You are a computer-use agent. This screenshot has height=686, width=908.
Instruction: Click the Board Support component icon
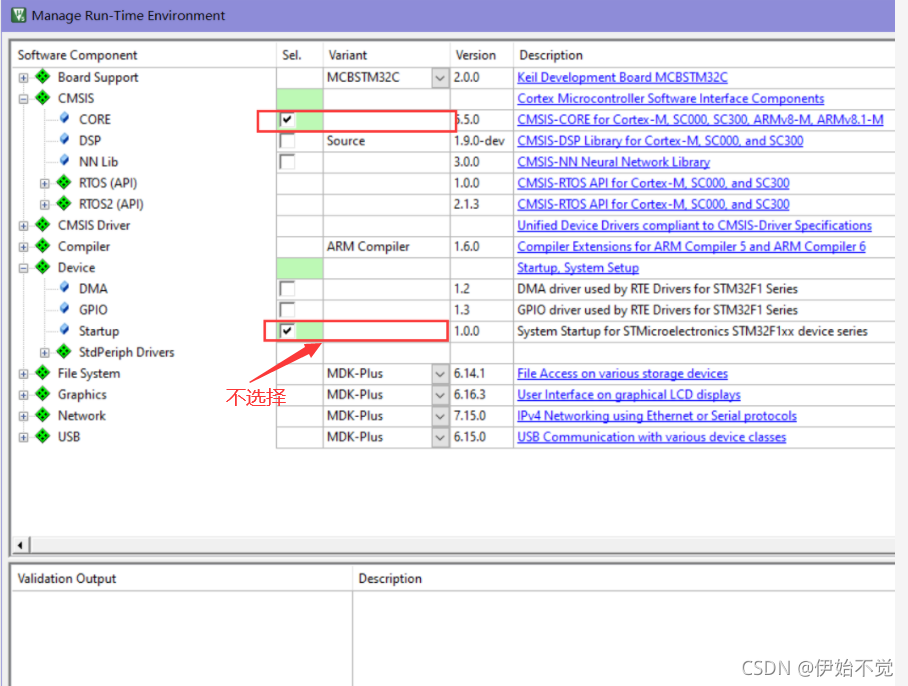[x=43, y=76]
